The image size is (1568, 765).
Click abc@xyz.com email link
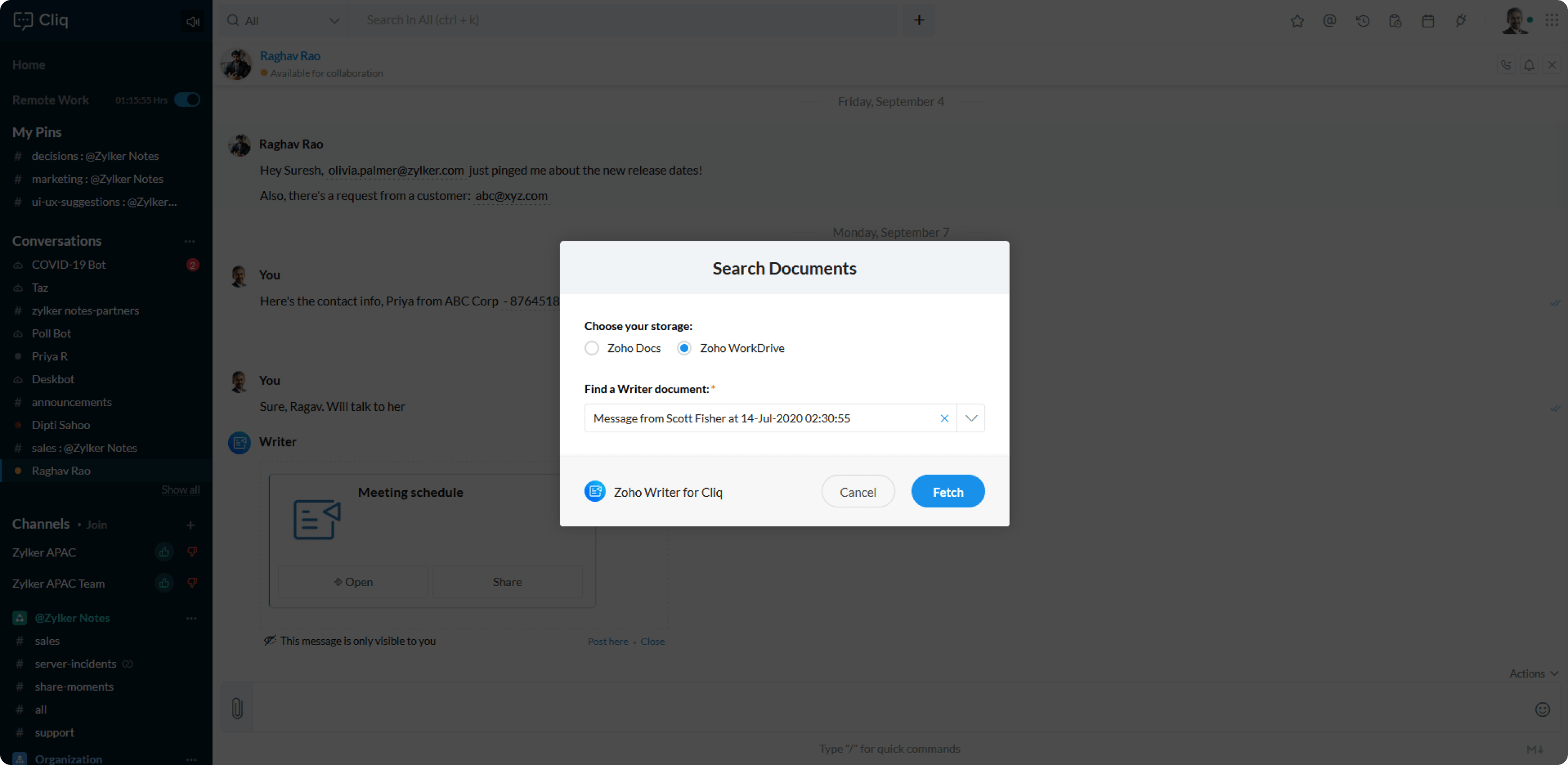[512, 196]
